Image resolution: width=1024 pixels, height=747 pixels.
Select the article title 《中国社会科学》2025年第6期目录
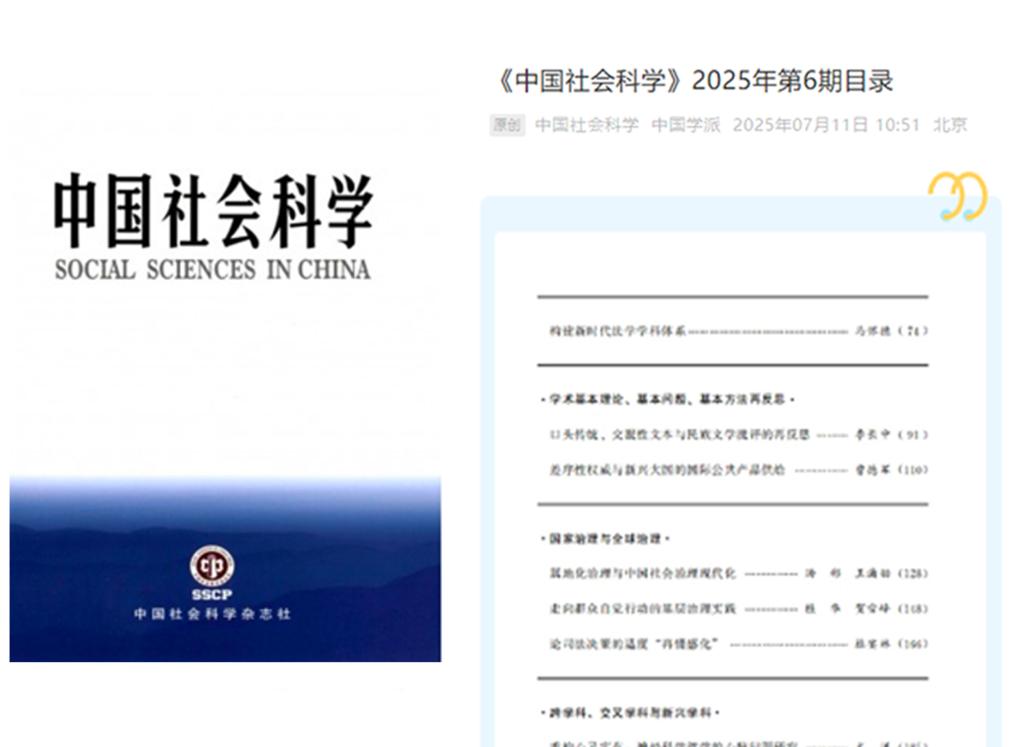coord(694,81)
